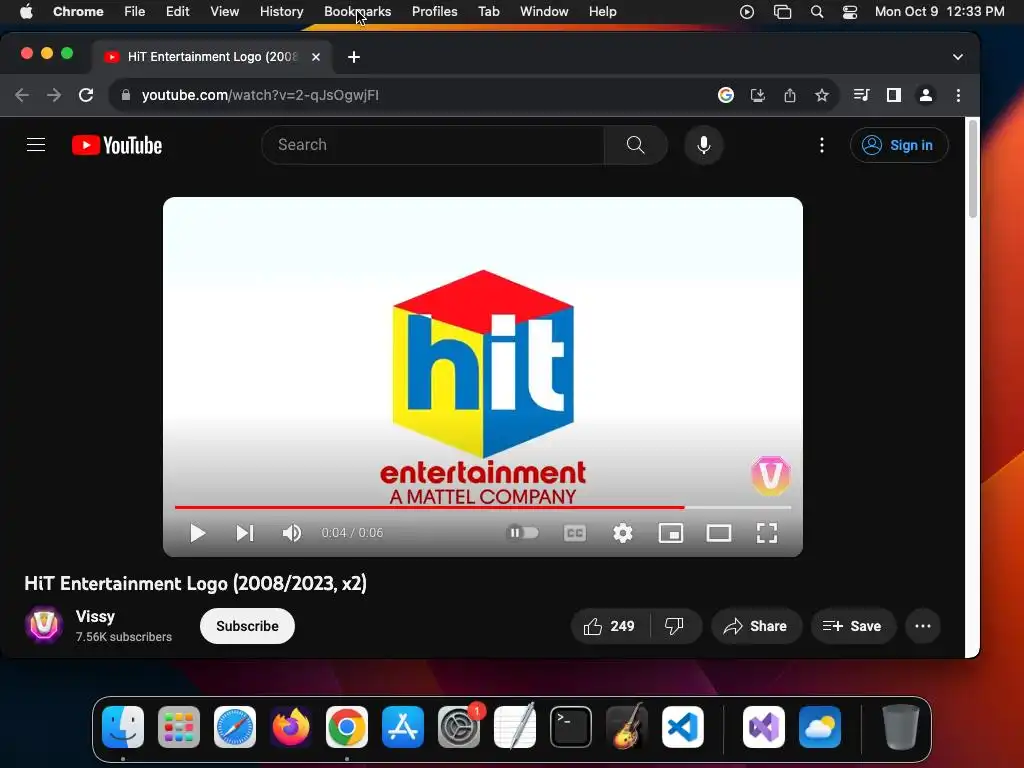This screenshot has height=768, width=1024.
Task: Open the Profiles menu
Action: pyautogui.click(x=434, y=12)
